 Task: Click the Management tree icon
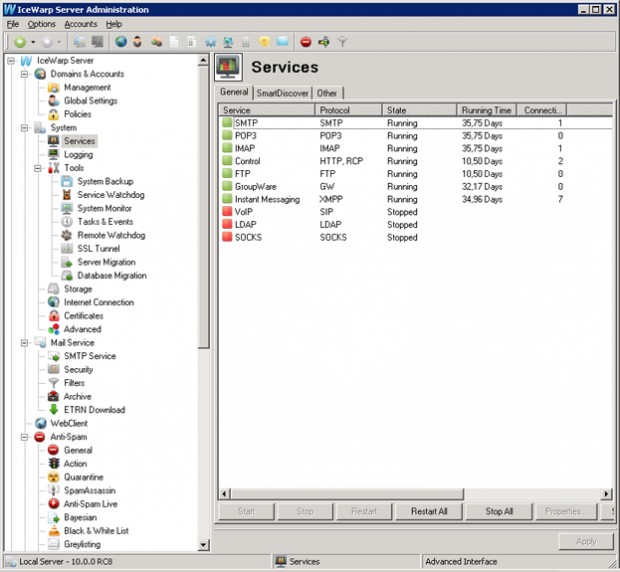pyautogui.click(x=53, y=87)
